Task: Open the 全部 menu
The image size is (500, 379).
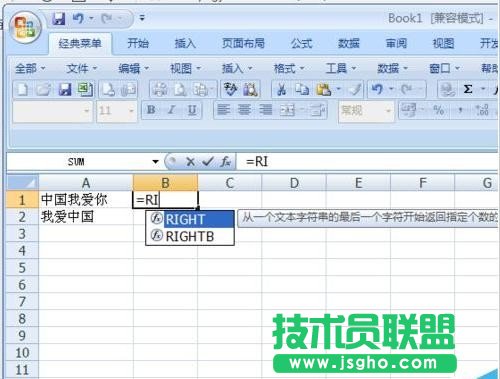Action: [30, 69]
